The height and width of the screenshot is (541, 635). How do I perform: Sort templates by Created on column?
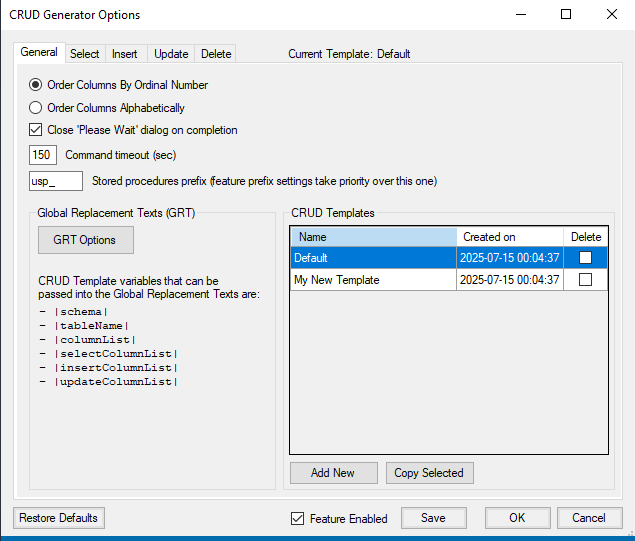509,237
